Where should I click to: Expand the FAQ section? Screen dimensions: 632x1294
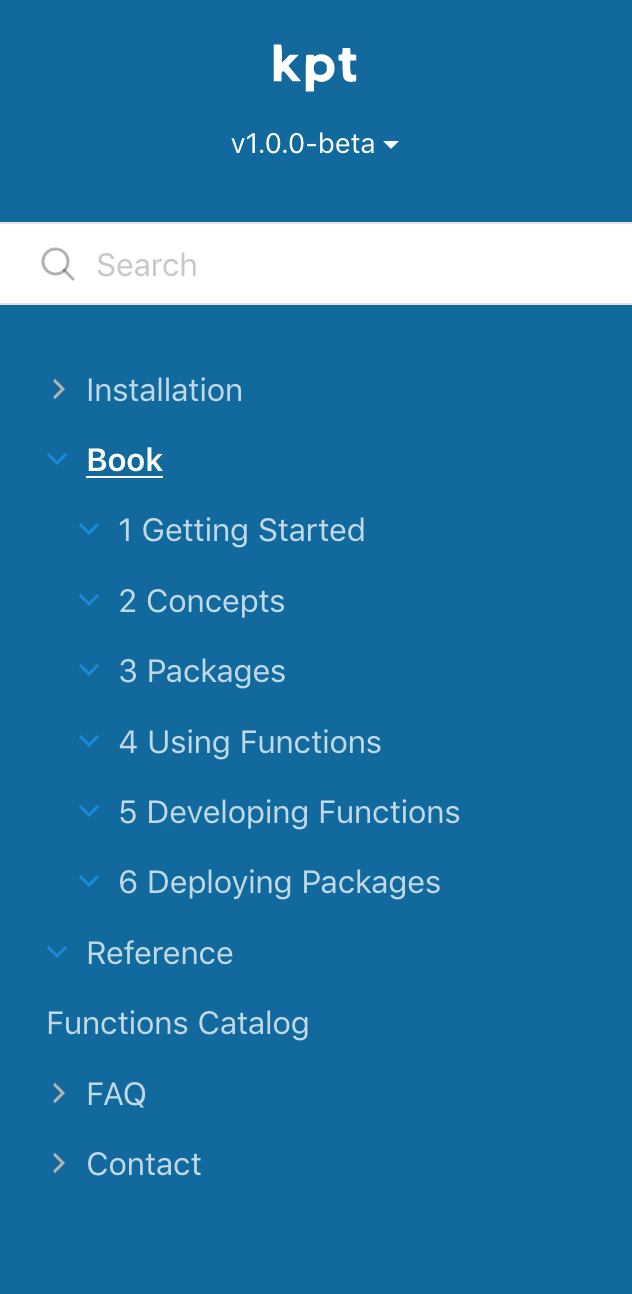tap(58, 1093)
